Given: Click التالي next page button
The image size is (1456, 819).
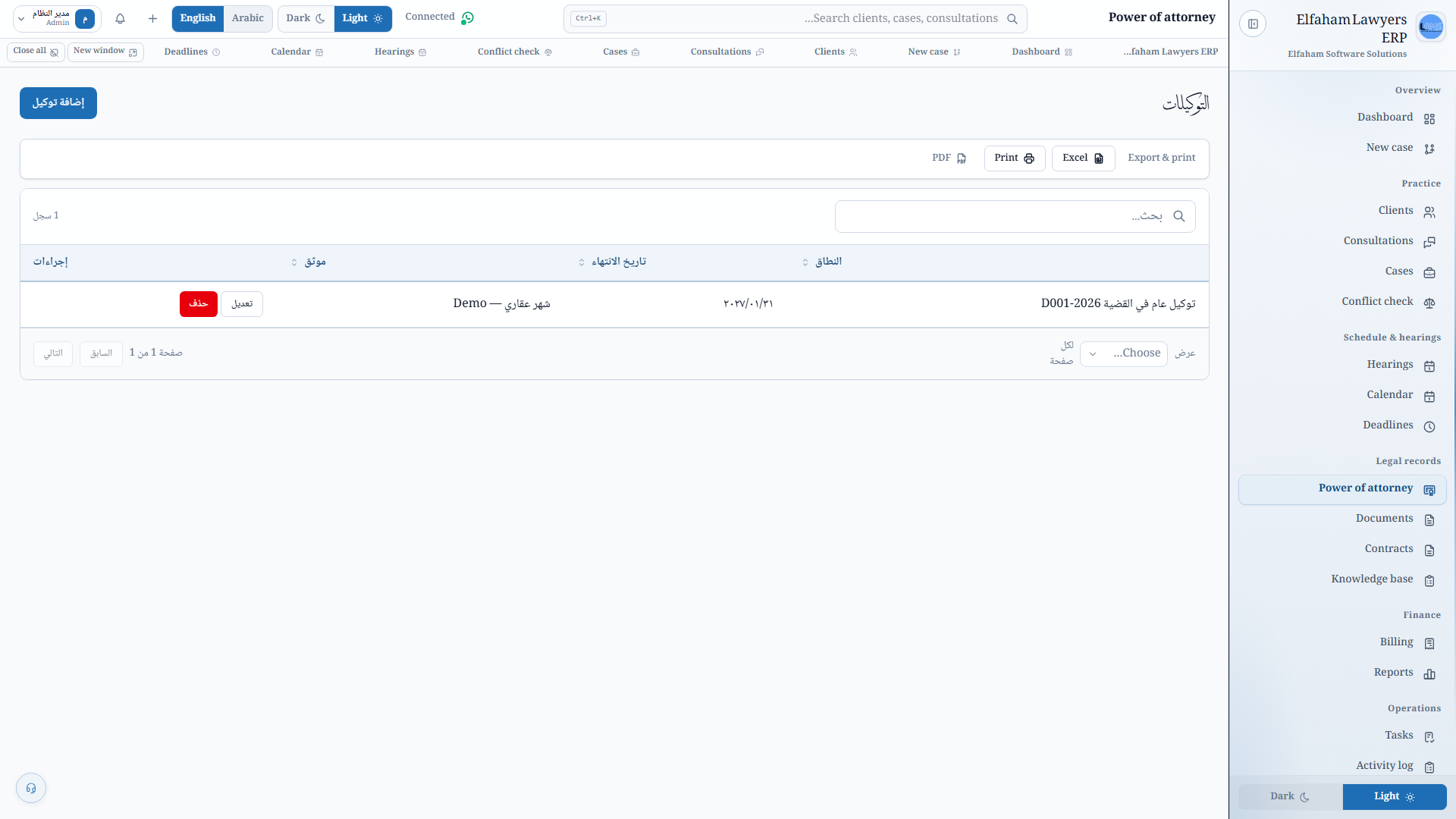Looking at the screenshot, I should click(x=53, y=354).
